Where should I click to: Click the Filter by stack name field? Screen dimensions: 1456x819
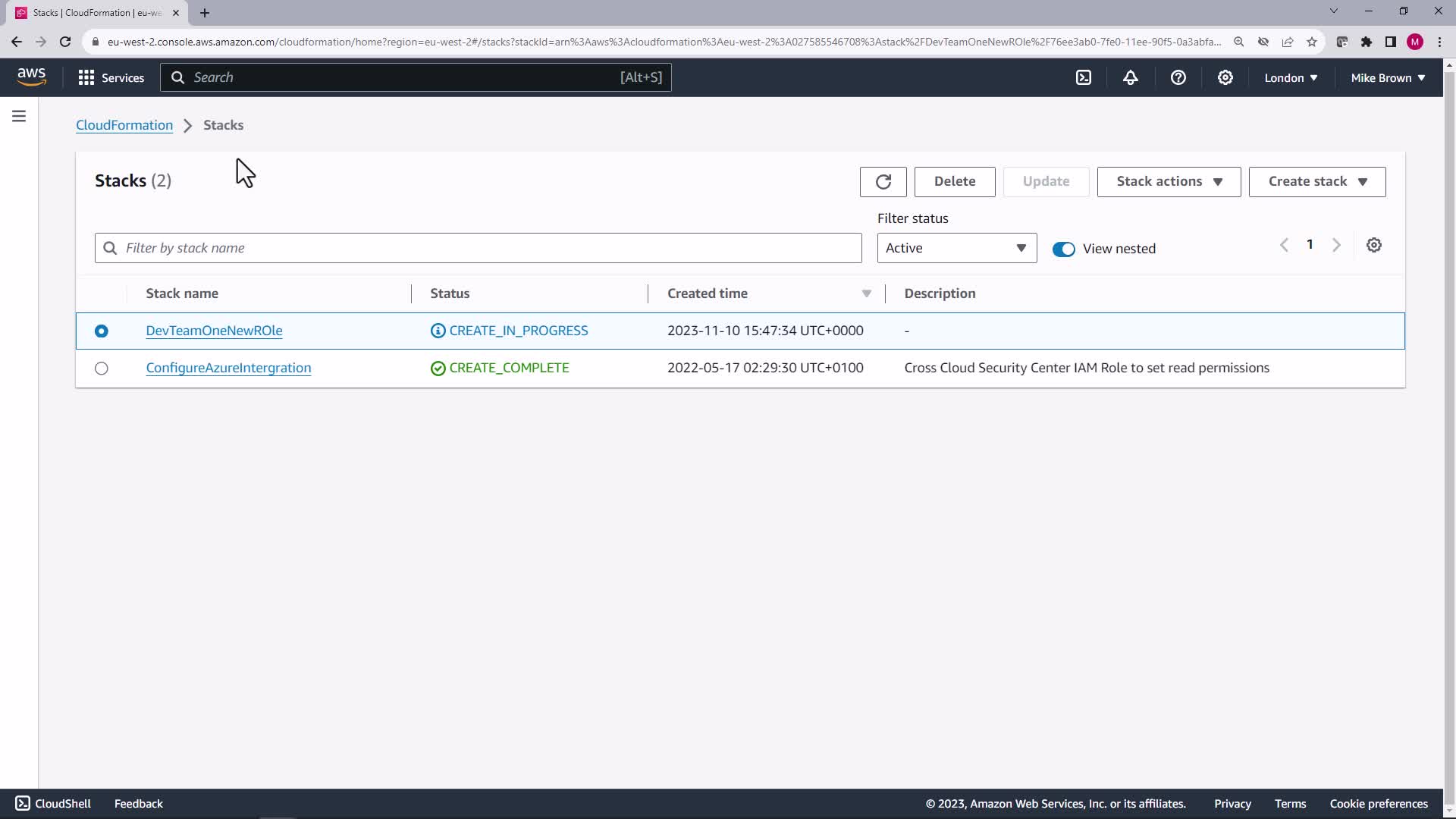[x=478, y=249]
